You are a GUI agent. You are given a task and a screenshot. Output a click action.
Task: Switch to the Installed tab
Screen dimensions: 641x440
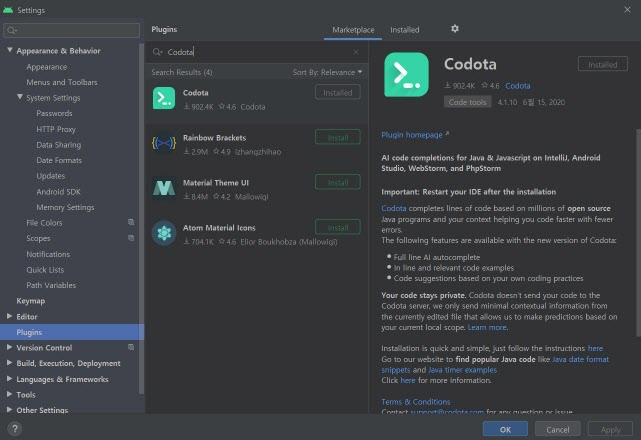click(x=404, y=30)
